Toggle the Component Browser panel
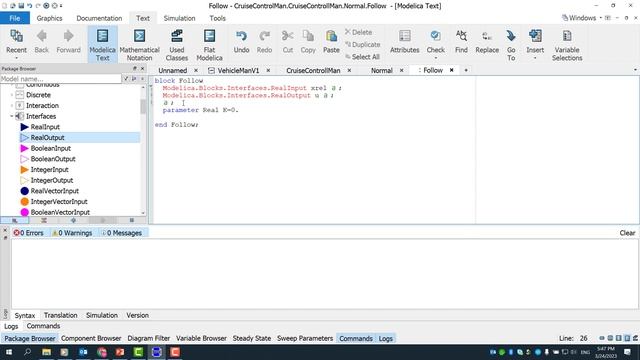 (91, 338)
